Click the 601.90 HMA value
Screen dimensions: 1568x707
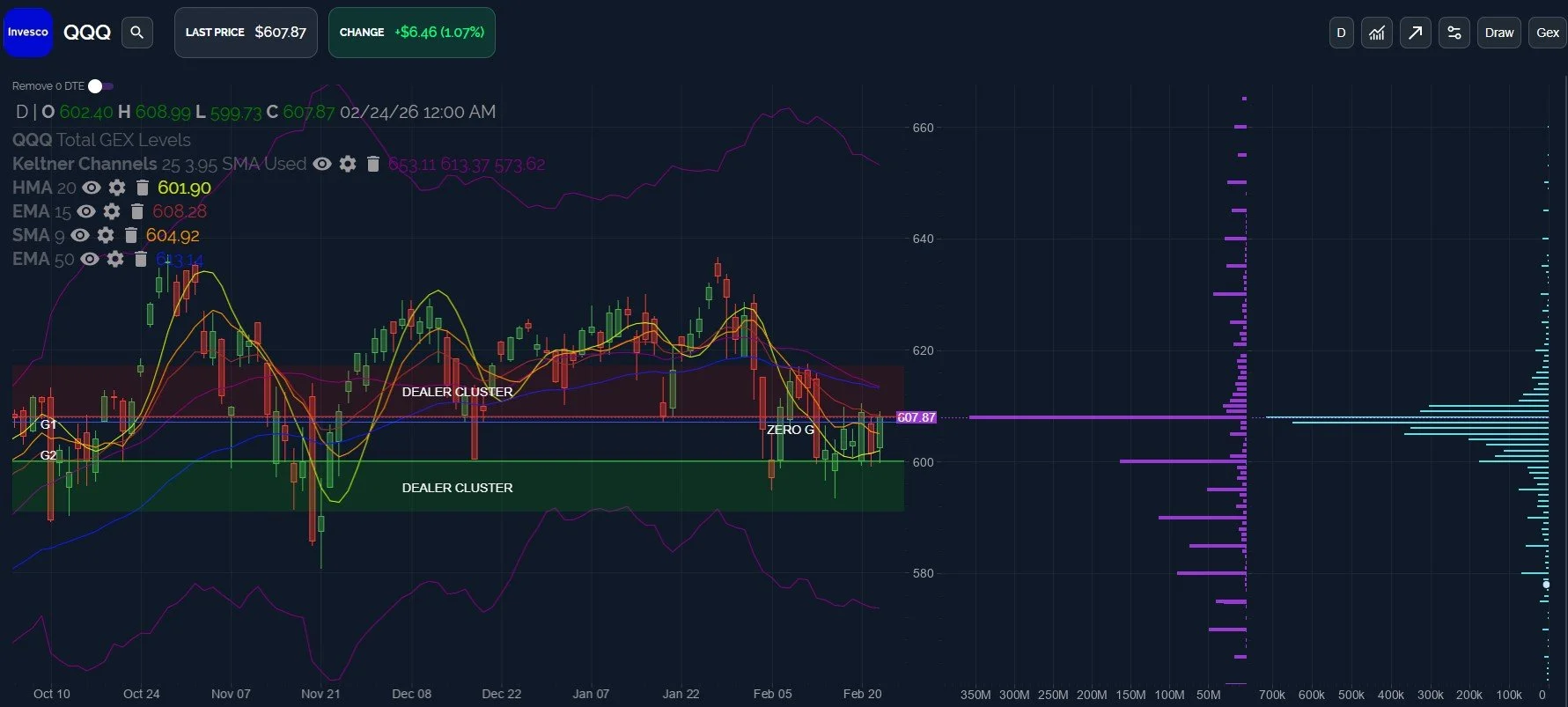pos(184,188)
